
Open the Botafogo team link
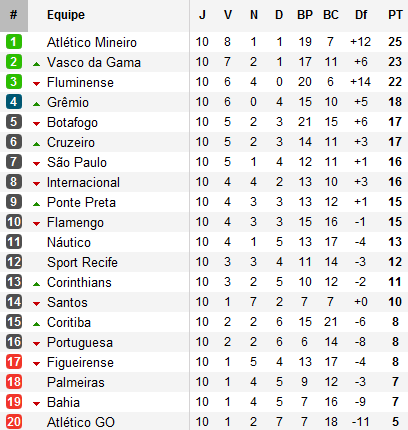[x=72, y=123]
